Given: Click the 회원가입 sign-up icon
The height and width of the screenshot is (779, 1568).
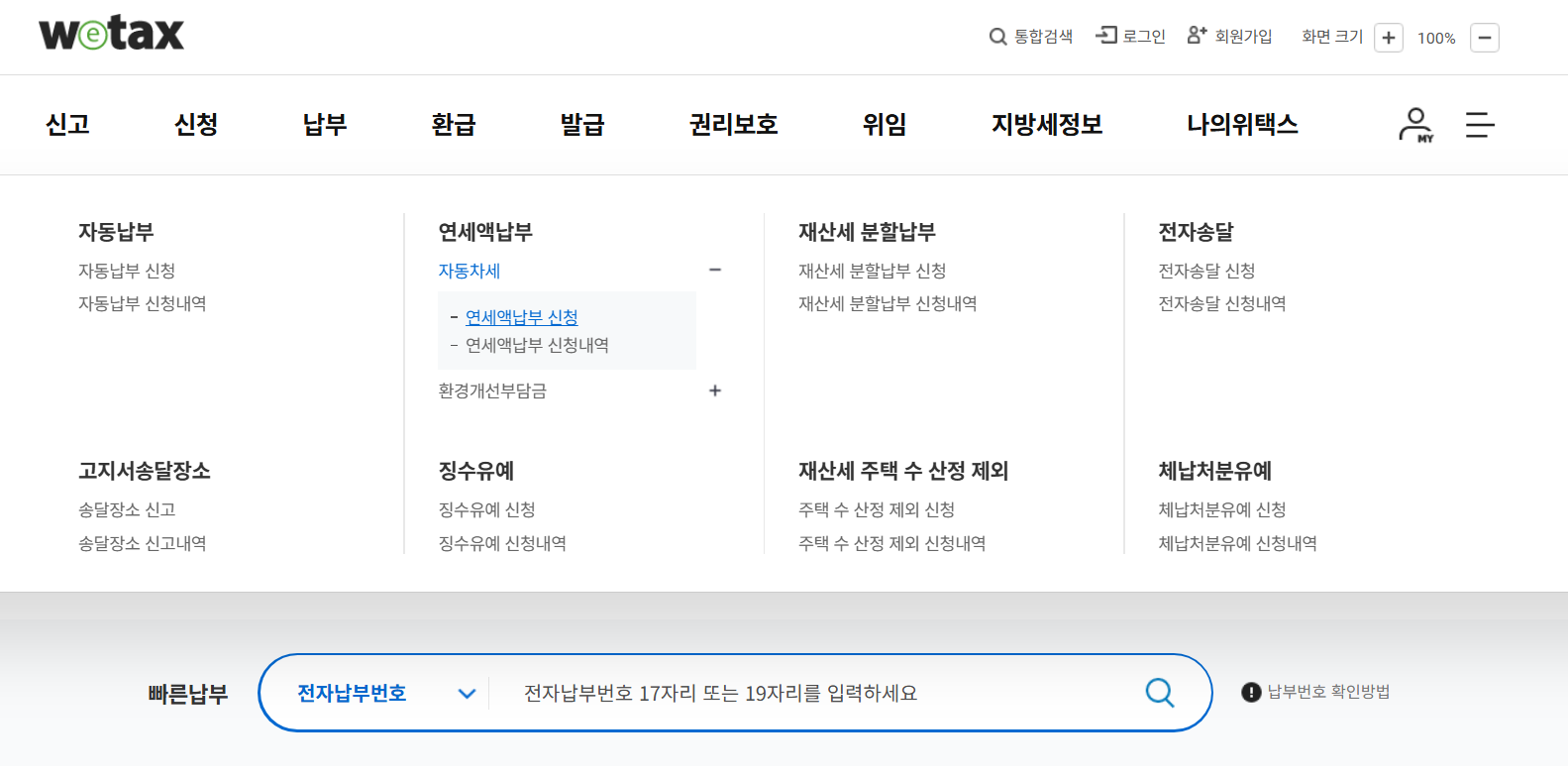Looking at the screenshot, I should click(1197, 35).
